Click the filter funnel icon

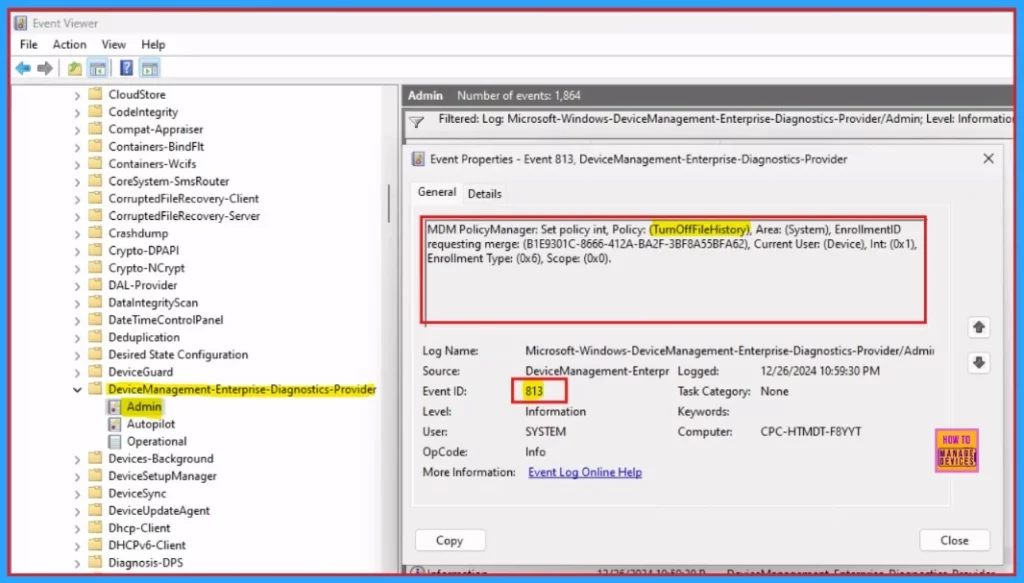pyautogui.click(x=417, y=121)
